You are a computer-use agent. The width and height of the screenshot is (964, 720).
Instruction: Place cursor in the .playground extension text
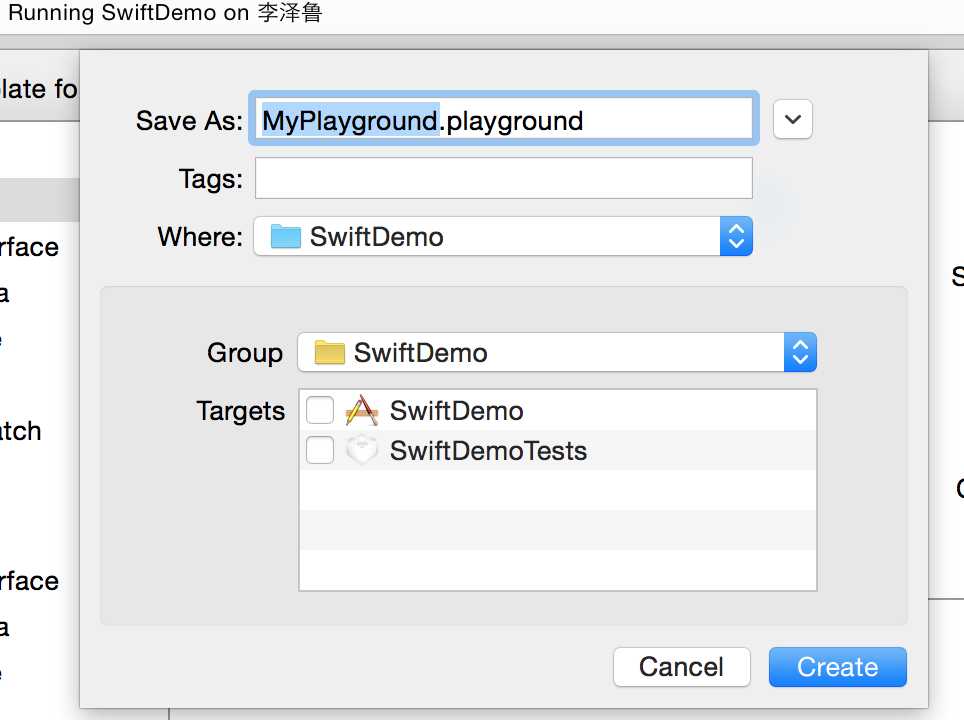coord(513,121)
